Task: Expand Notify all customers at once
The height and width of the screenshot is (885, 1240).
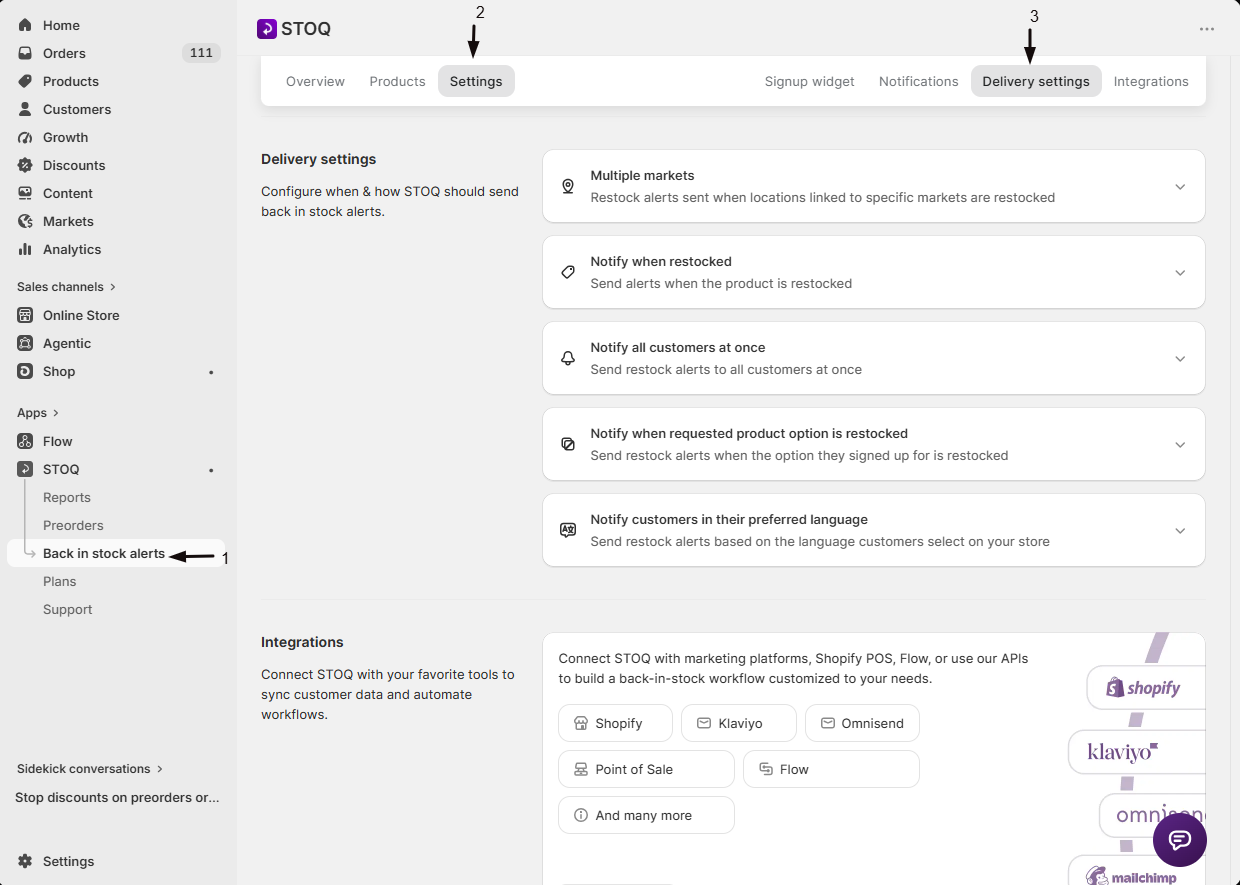Action: 1180,359
